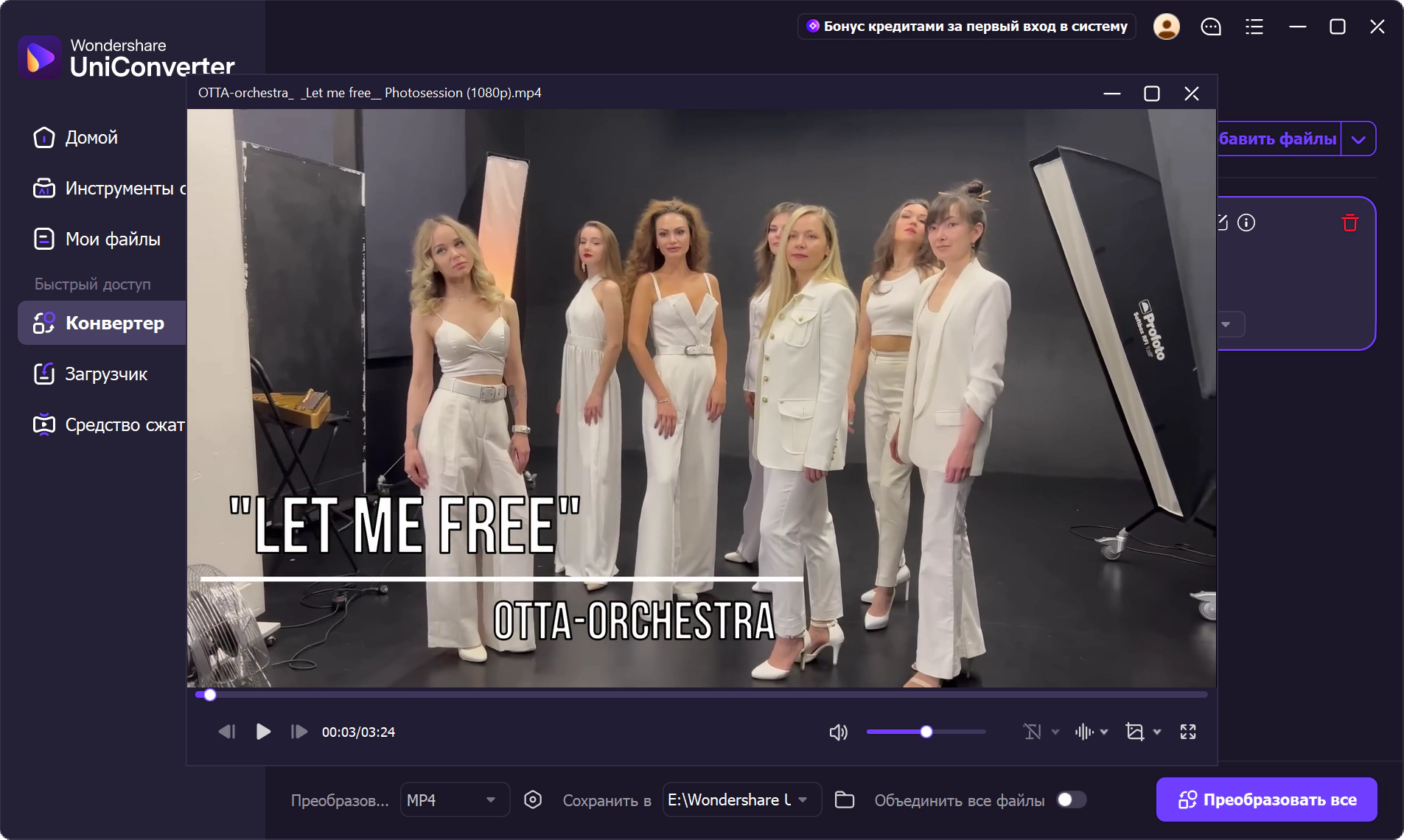Open Средство сжатия compressor tool

click(x=109, y=425)
